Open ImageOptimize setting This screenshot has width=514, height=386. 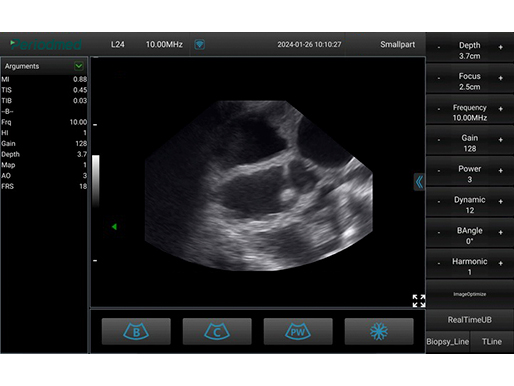pyautogui.click(x=470, y=294)
